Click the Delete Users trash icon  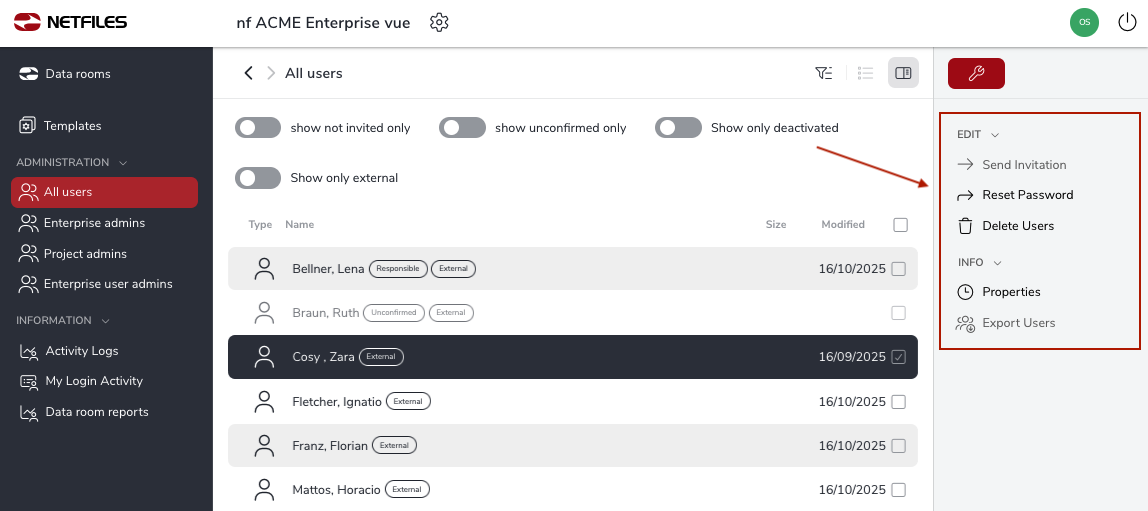965,226
